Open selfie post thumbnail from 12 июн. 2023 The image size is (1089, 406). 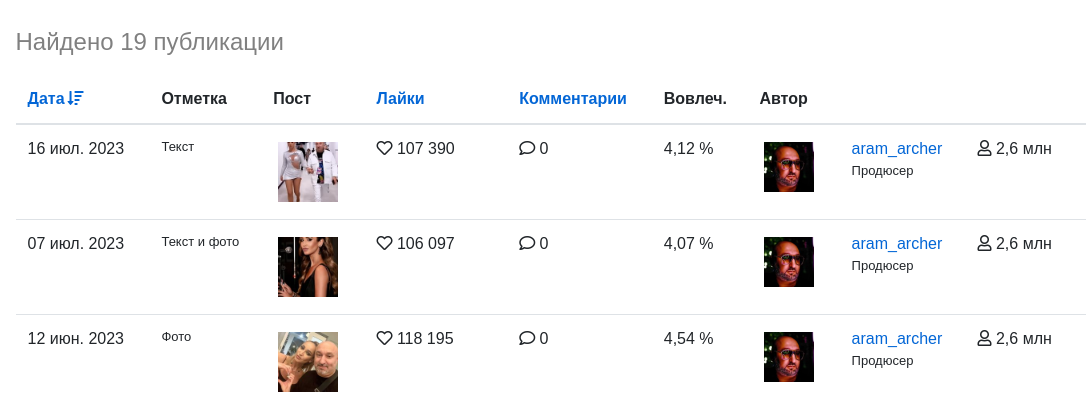[x=308, y=362]
